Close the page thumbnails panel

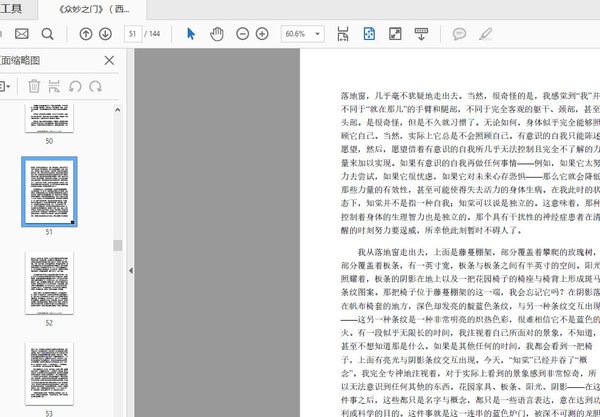pos(110,61)
